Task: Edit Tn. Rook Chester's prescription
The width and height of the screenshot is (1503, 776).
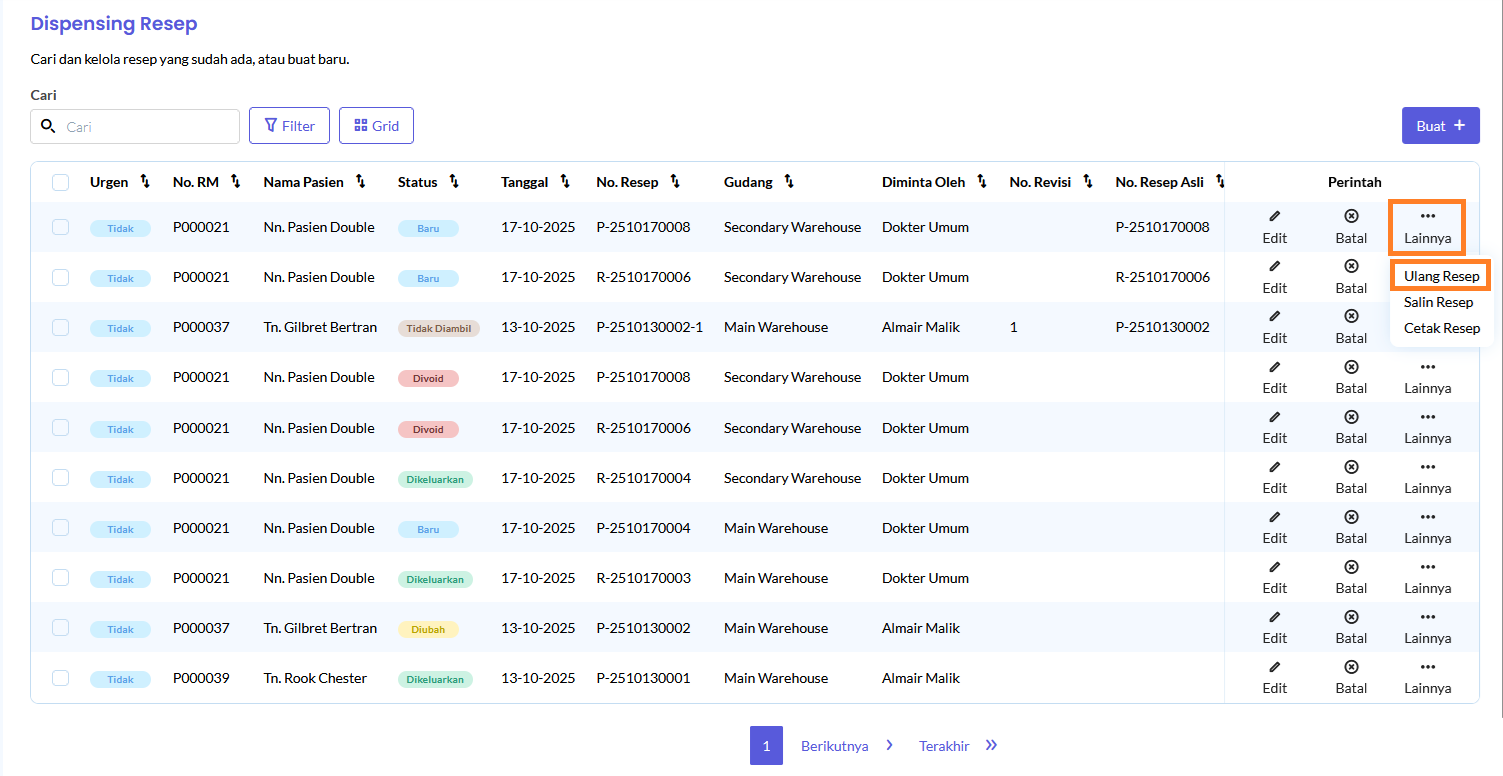Action: [1274, 677]
